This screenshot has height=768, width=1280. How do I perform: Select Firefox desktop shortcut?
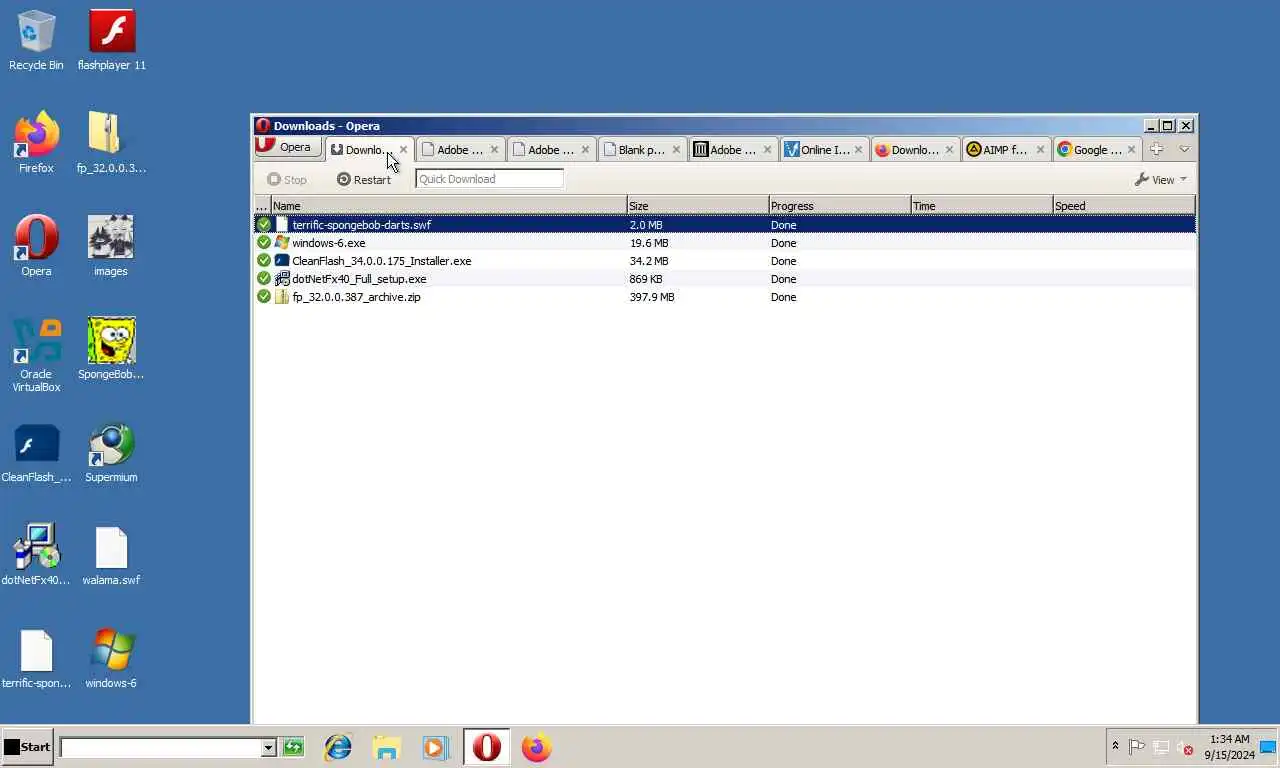click(36, 143)
